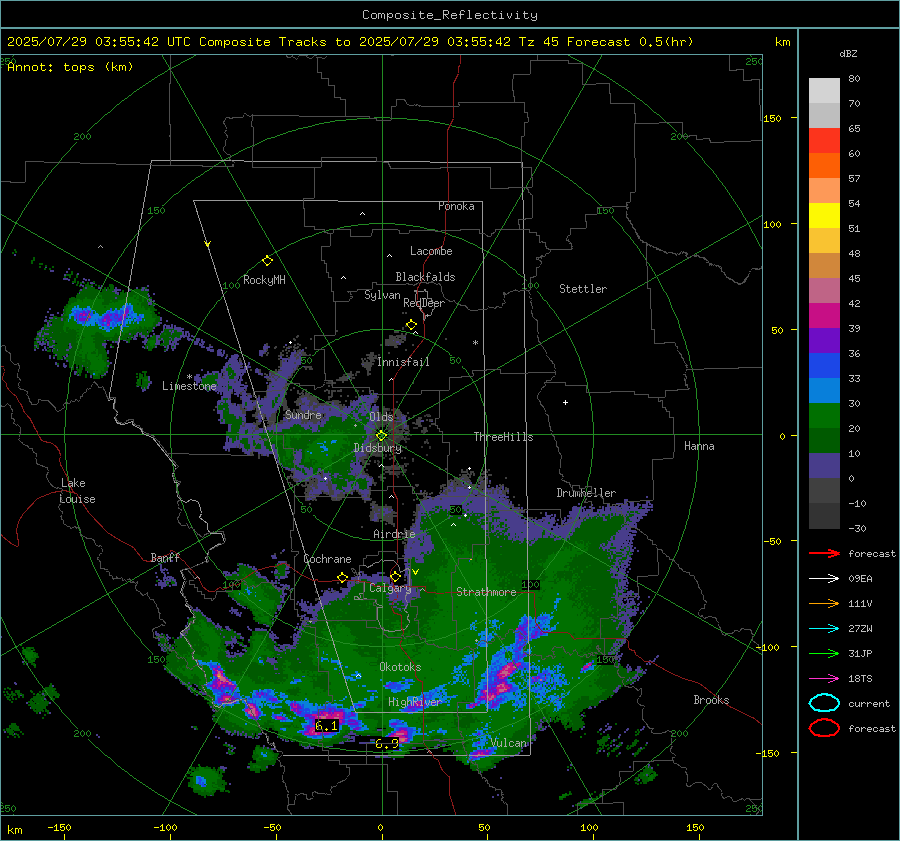Click the yellow diamond marker below RedDeer
The width and height of the screenshot is (900, 841).
(x=411, y=325)
